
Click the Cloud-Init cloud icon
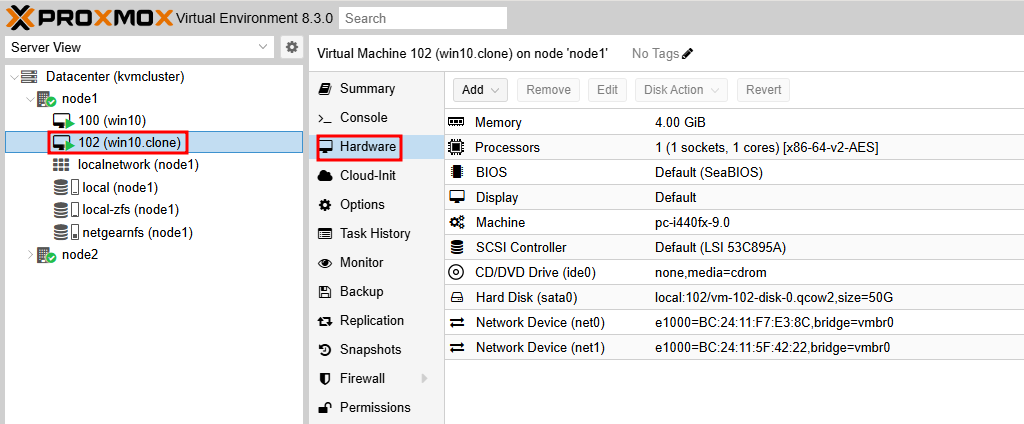(x=325, y=176)
